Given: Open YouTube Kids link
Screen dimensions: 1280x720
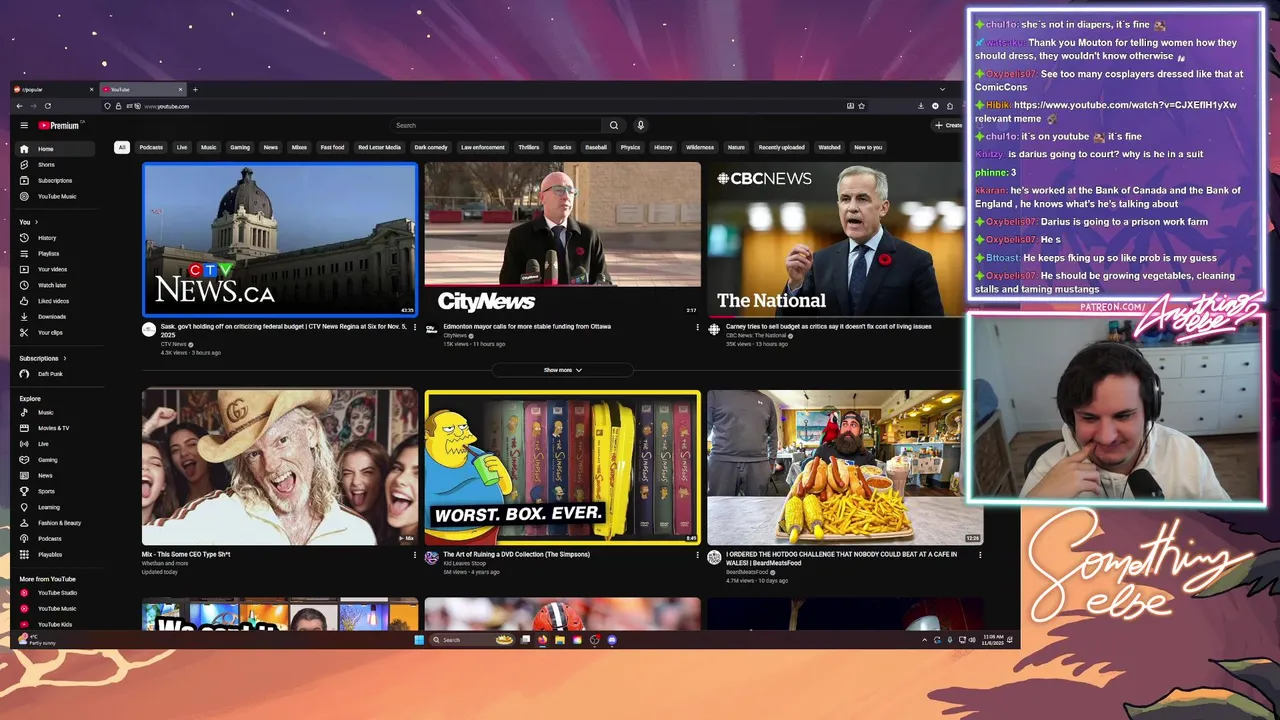Looking at the screenshot, I should coord(55,625).
